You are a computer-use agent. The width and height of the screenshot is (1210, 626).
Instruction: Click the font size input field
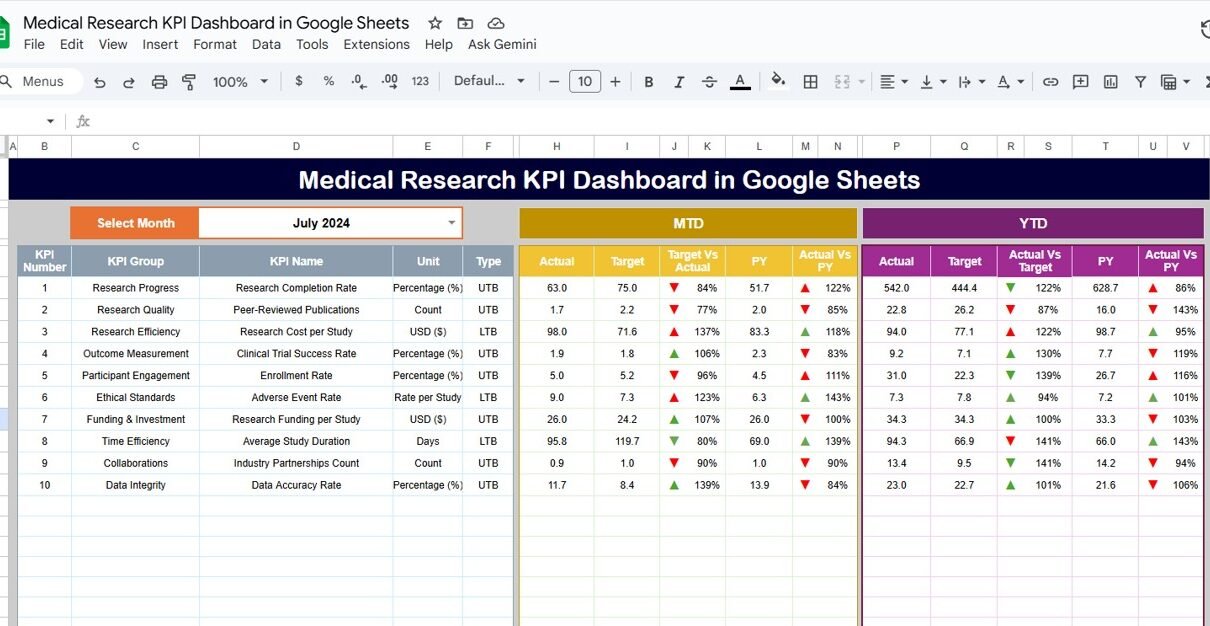tap(585, 82)
